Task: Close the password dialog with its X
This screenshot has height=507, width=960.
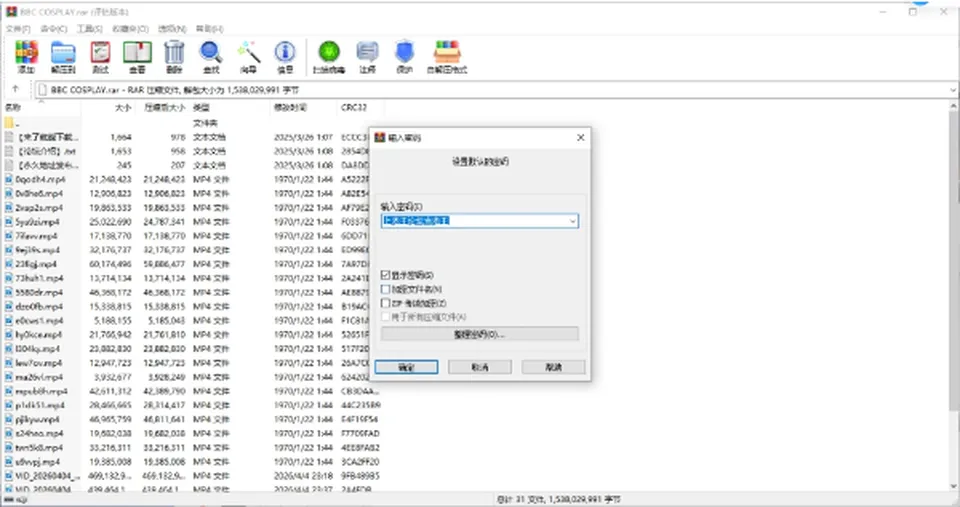Action: pyautogui.click(x=580, y=137)
